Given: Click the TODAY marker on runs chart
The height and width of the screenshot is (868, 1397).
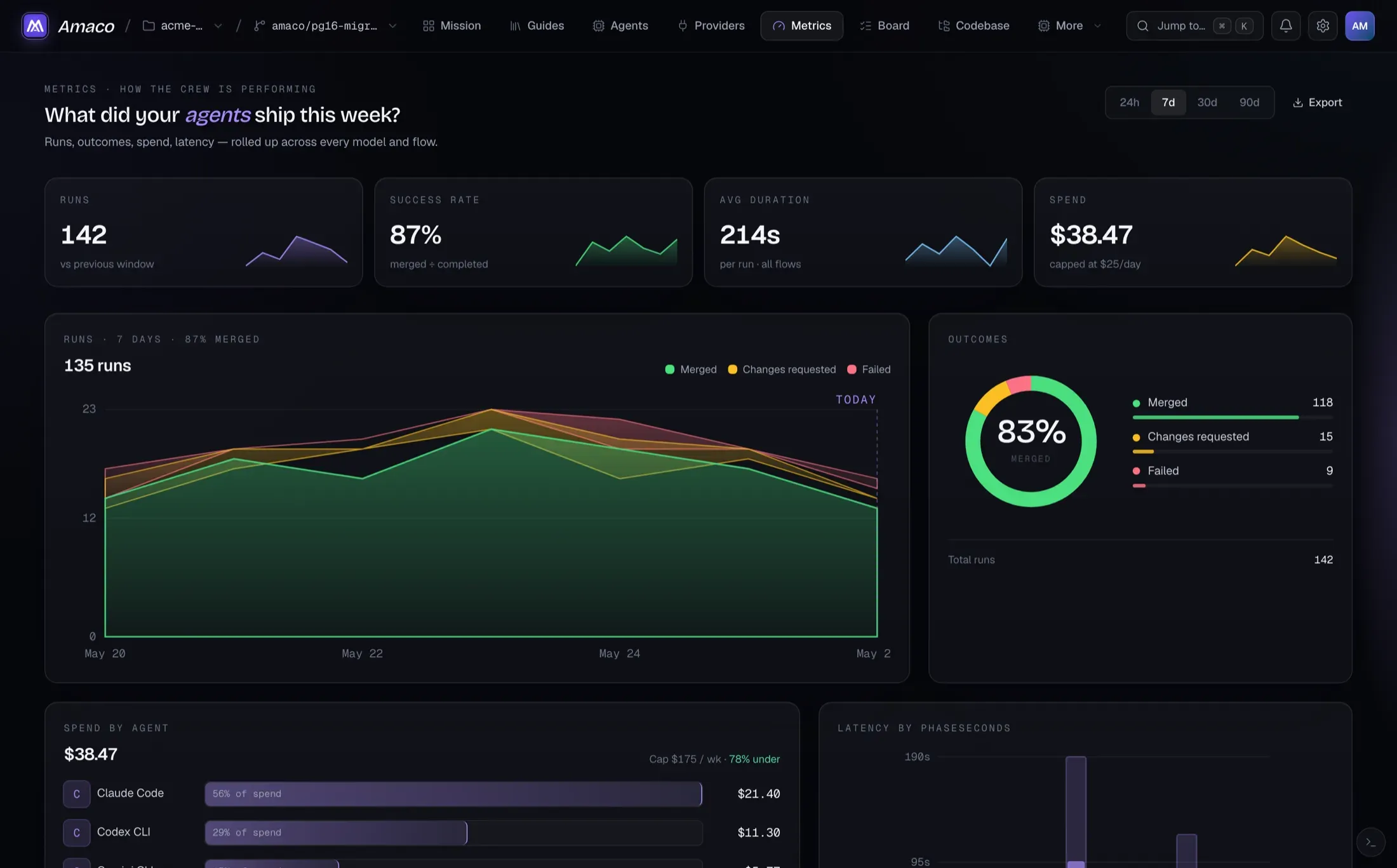Looking at the screenshot, I should [x=855, y=400].
